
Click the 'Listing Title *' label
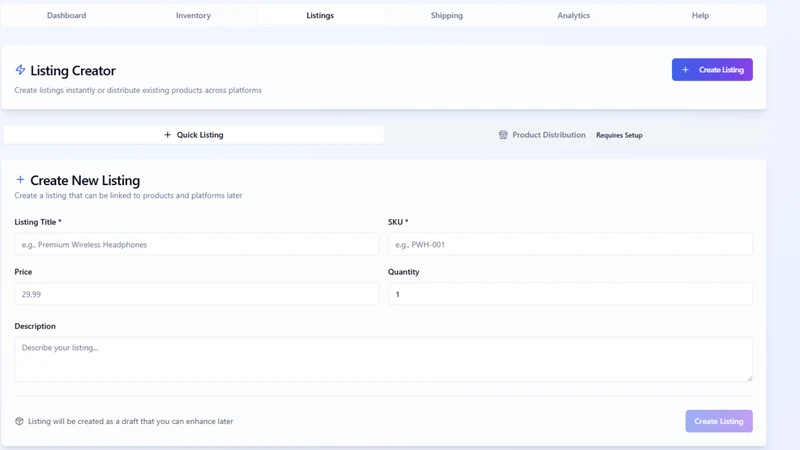(38, 222)
